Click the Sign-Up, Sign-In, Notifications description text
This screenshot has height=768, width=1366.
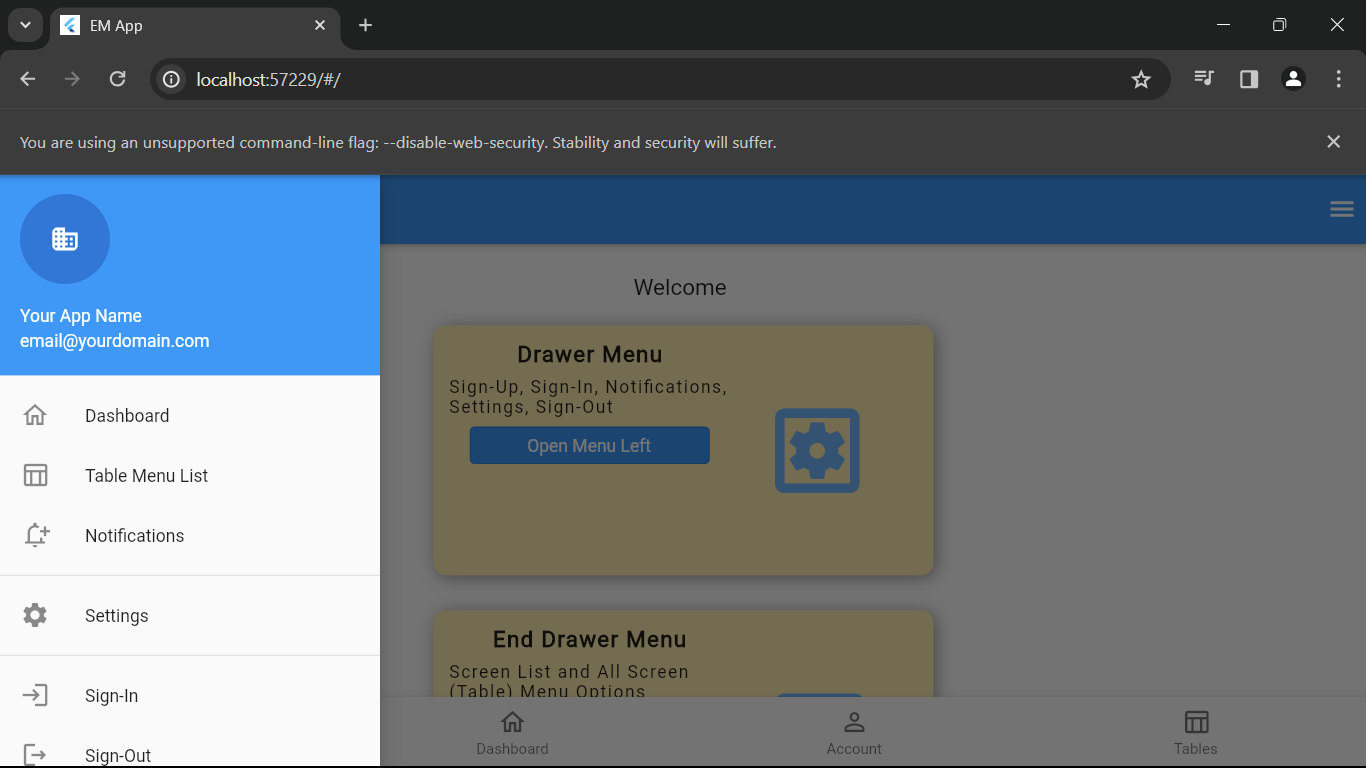pos(588,397)
